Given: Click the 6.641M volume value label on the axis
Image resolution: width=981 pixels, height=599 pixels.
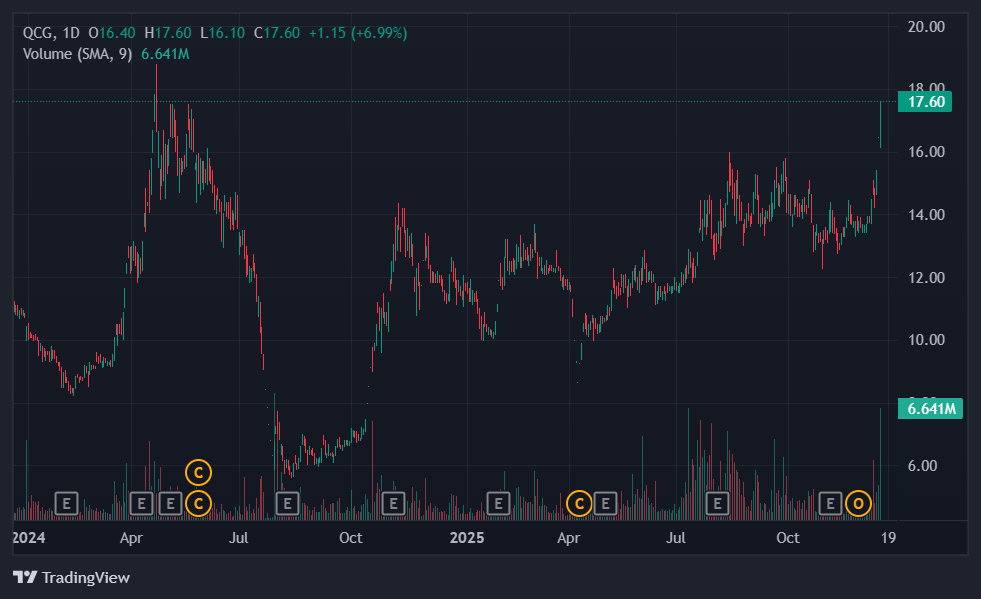Looking at the screenshot, I should point(929,408).
